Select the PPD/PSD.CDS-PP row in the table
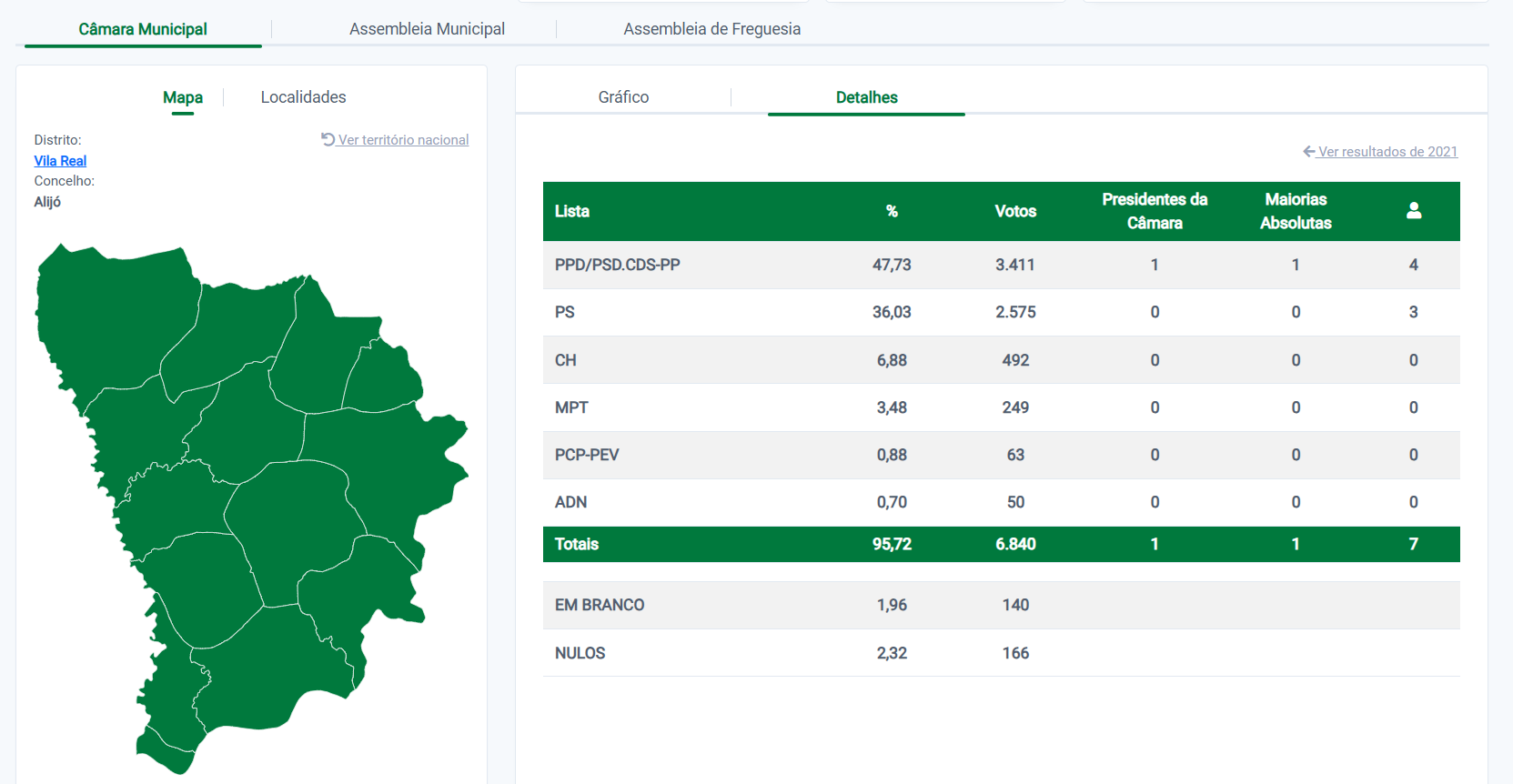Screen dimensions: 1513x784 click(617, 265)
